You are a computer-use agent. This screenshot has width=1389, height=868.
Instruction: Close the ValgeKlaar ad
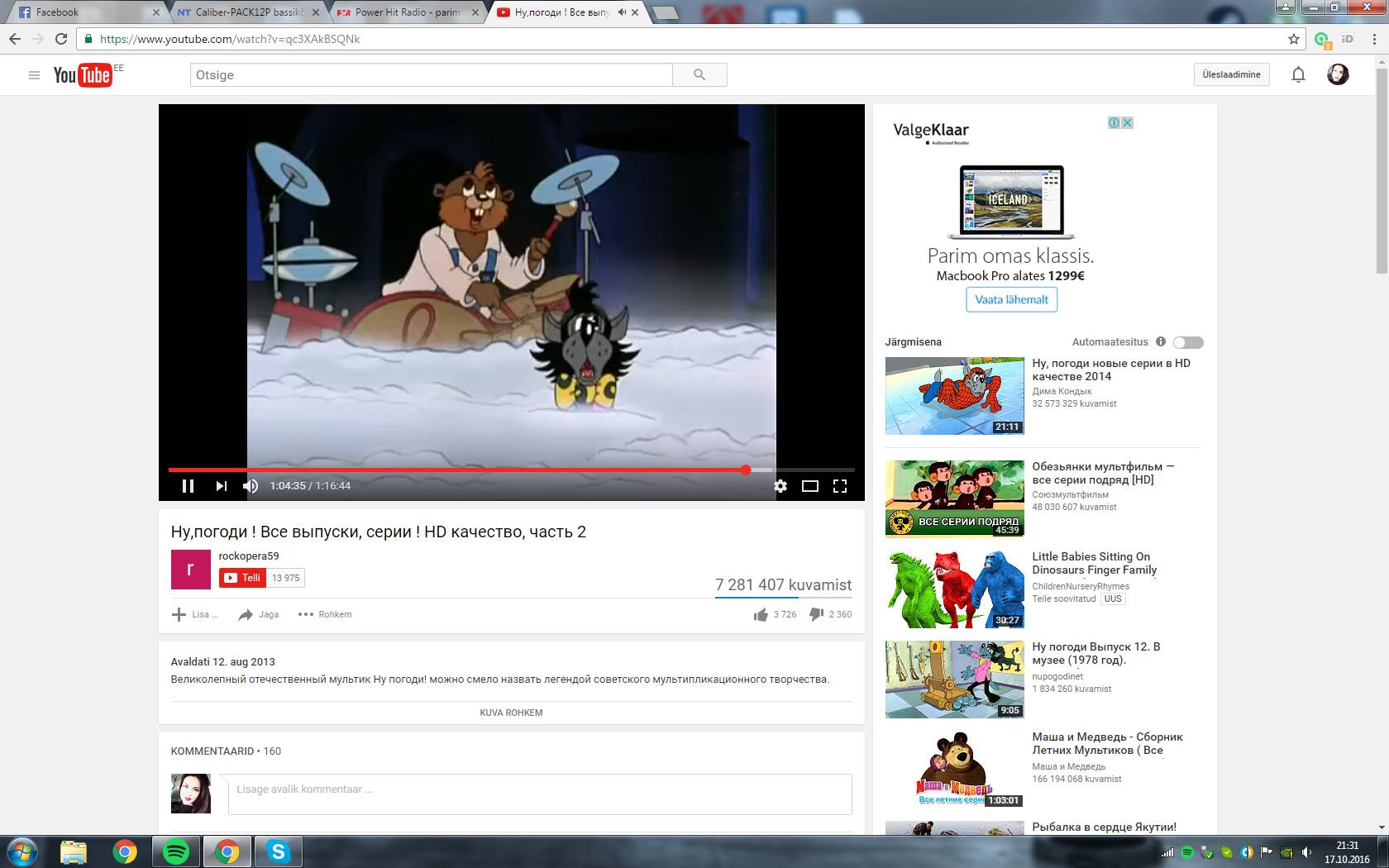click(x=1127, y=122)
